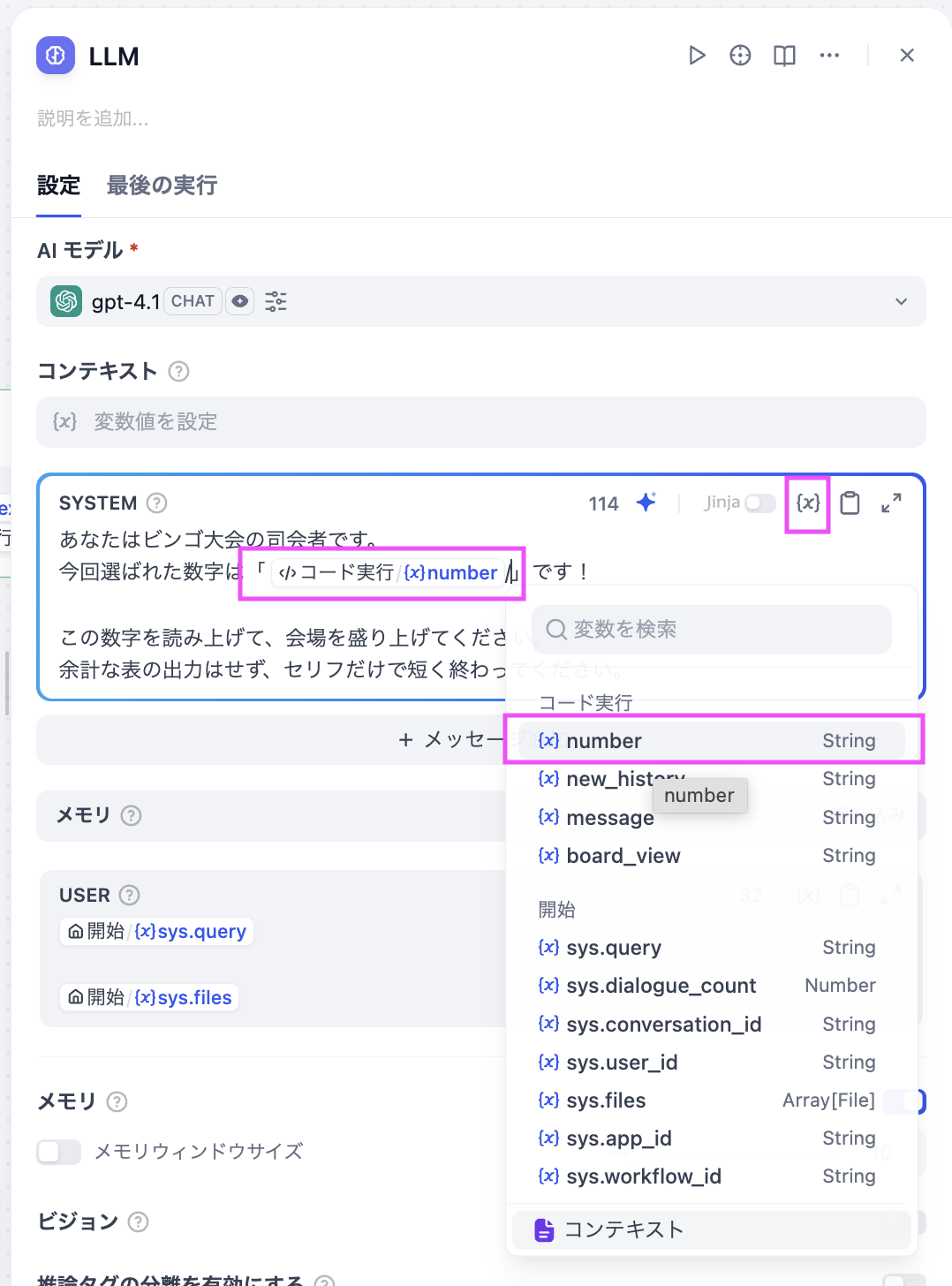Click the help icon next to コンテキスト
Screen dimensions: 952x1286
pos(178,371)
